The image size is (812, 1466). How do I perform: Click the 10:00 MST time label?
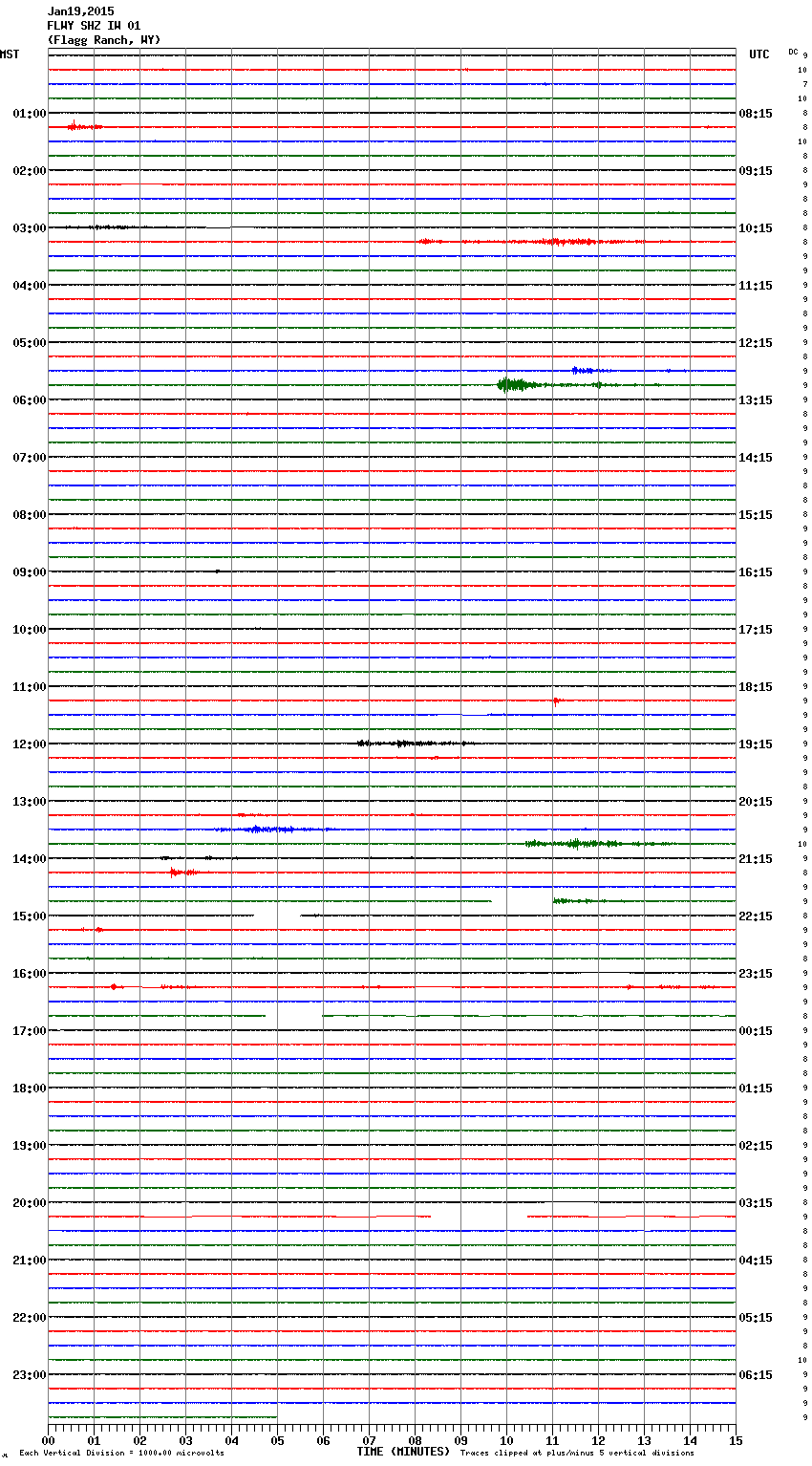pyautogui.click(x=29, y=630)
